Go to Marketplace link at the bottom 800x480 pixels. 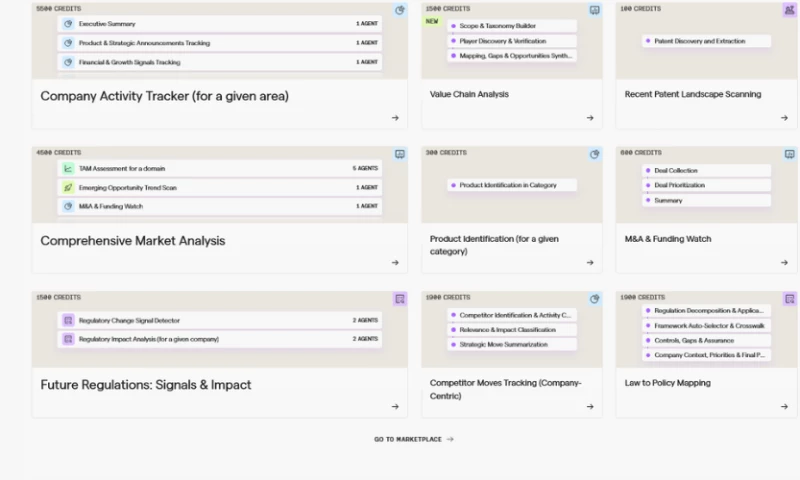pyautogui.click(x=413, y=439)
